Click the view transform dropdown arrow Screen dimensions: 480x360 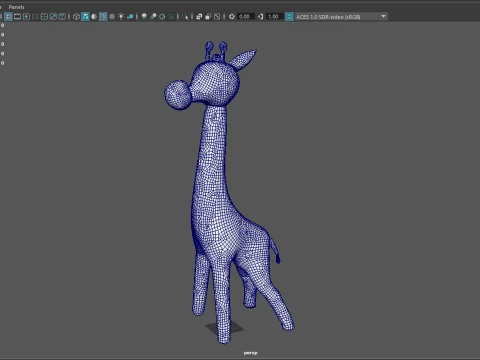(x=383, y=16)
